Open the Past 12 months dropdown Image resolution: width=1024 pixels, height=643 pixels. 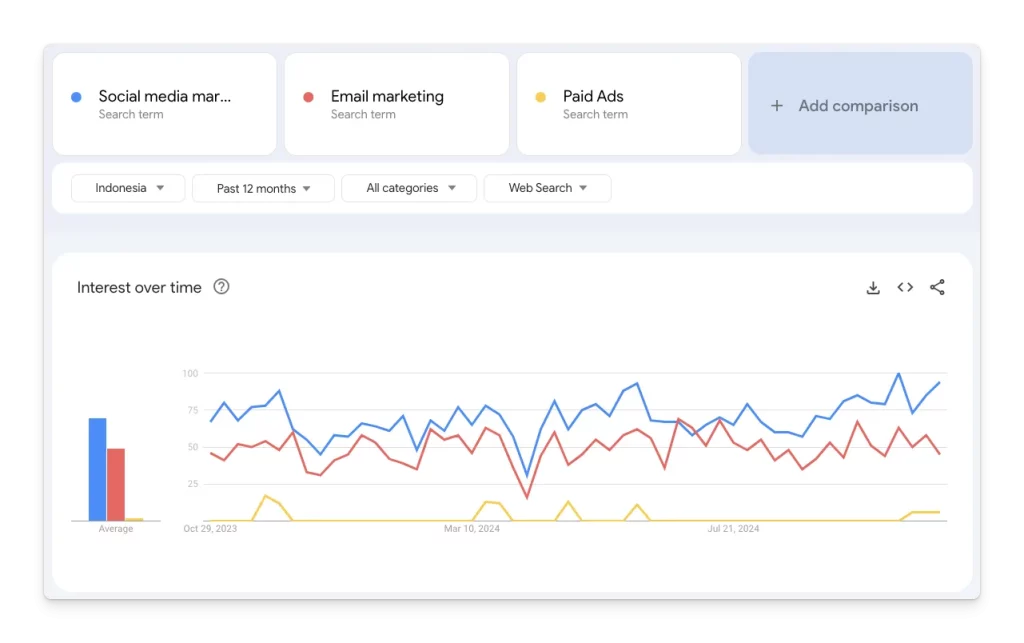(263, 188)
